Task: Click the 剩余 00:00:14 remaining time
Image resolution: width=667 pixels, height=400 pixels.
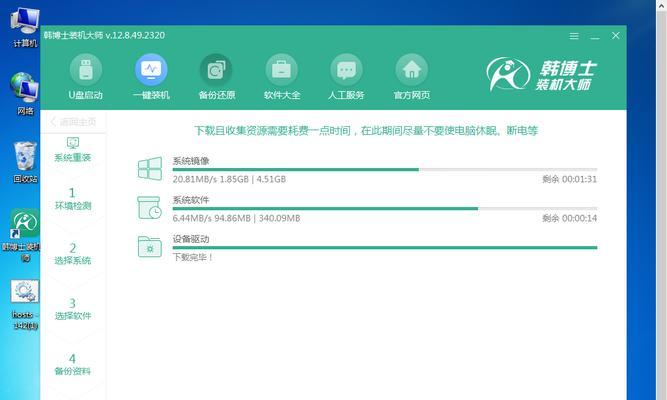Action: (570, 218)
